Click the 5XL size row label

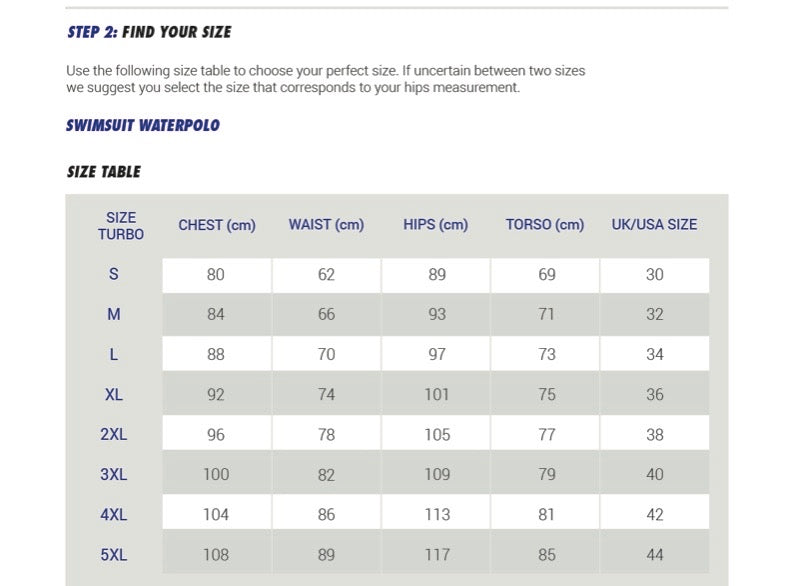coord(114,555)
